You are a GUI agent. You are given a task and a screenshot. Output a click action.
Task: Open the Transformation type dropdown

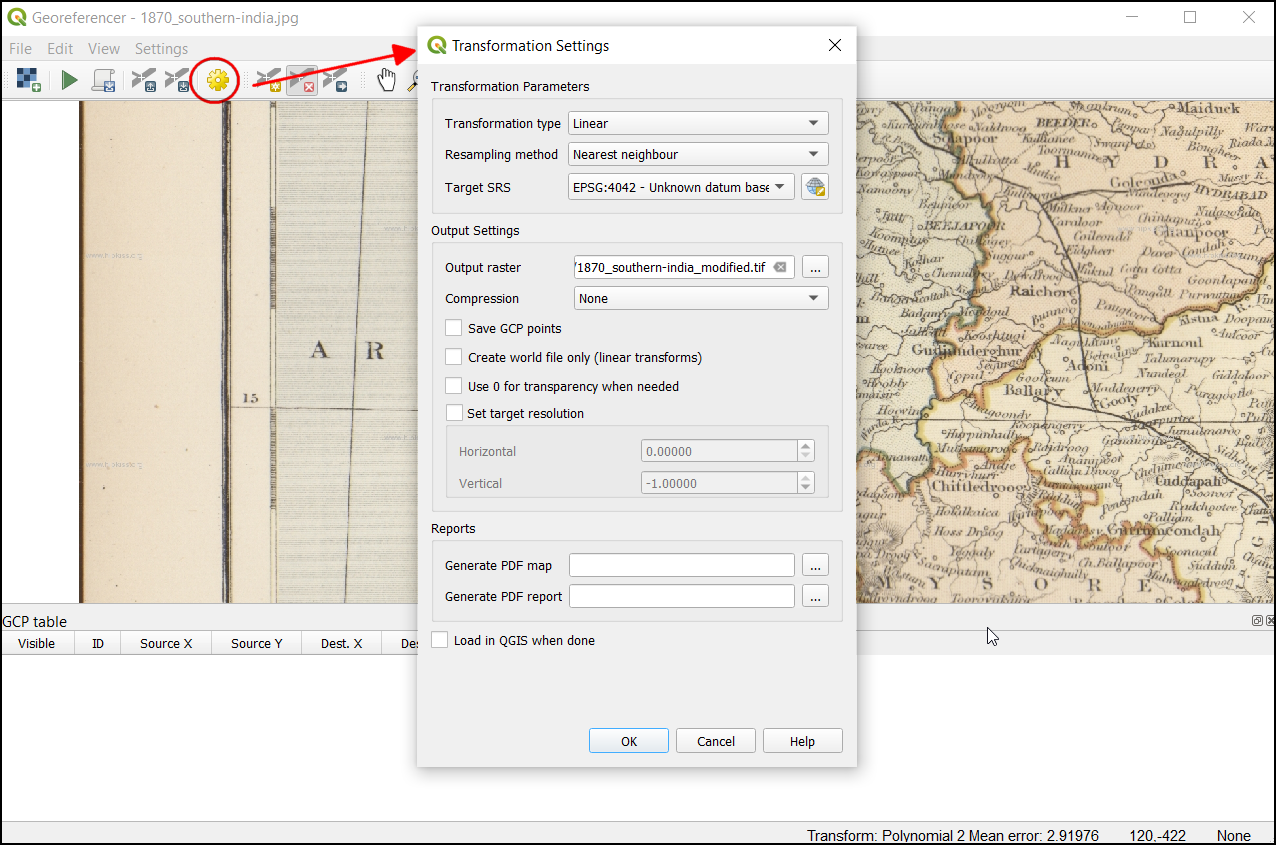[698, 124]
